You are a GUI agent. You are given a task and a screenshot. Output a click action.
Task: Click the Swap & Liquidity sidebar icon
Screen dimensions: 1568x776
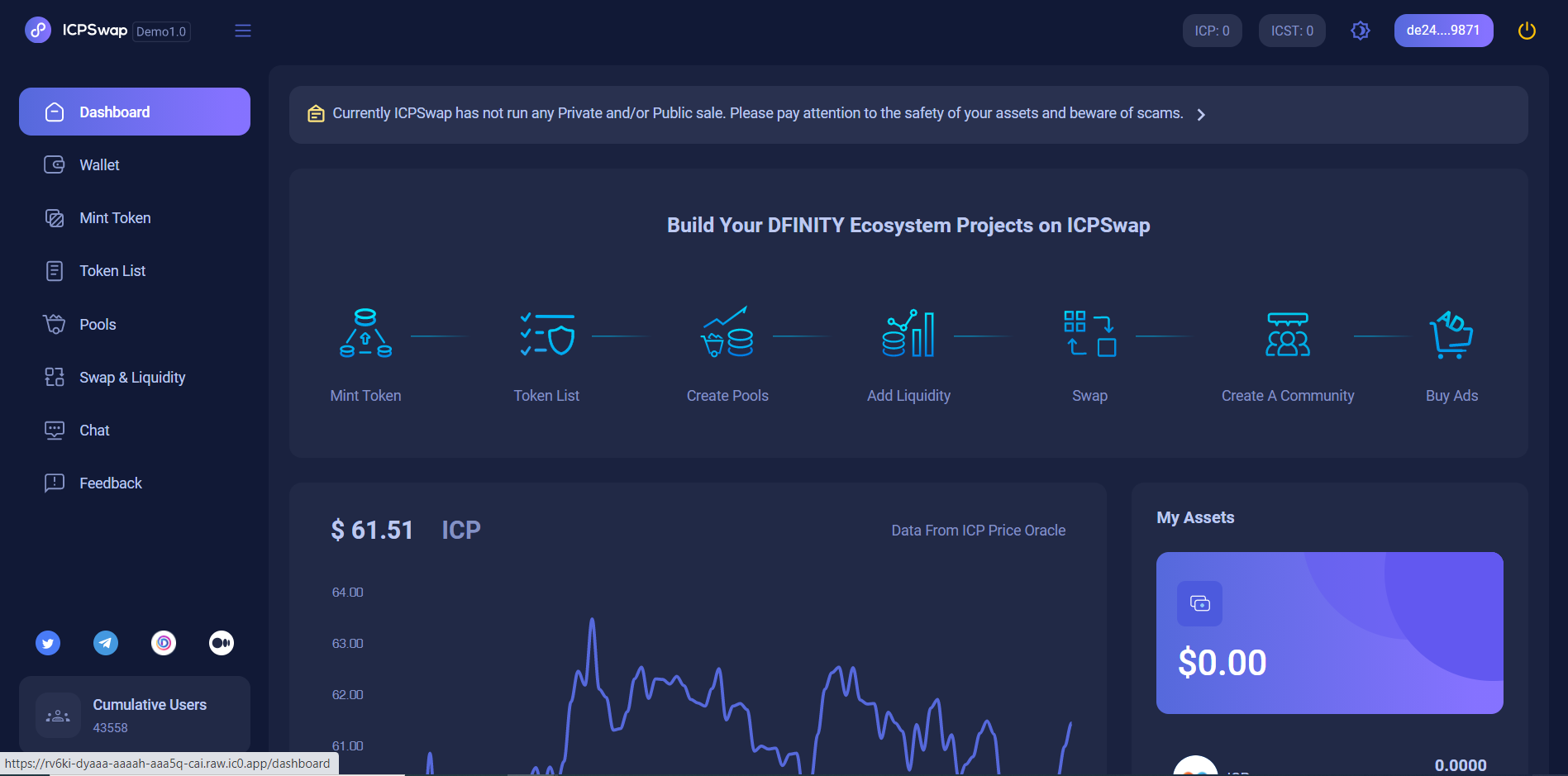tap(55, 378)
